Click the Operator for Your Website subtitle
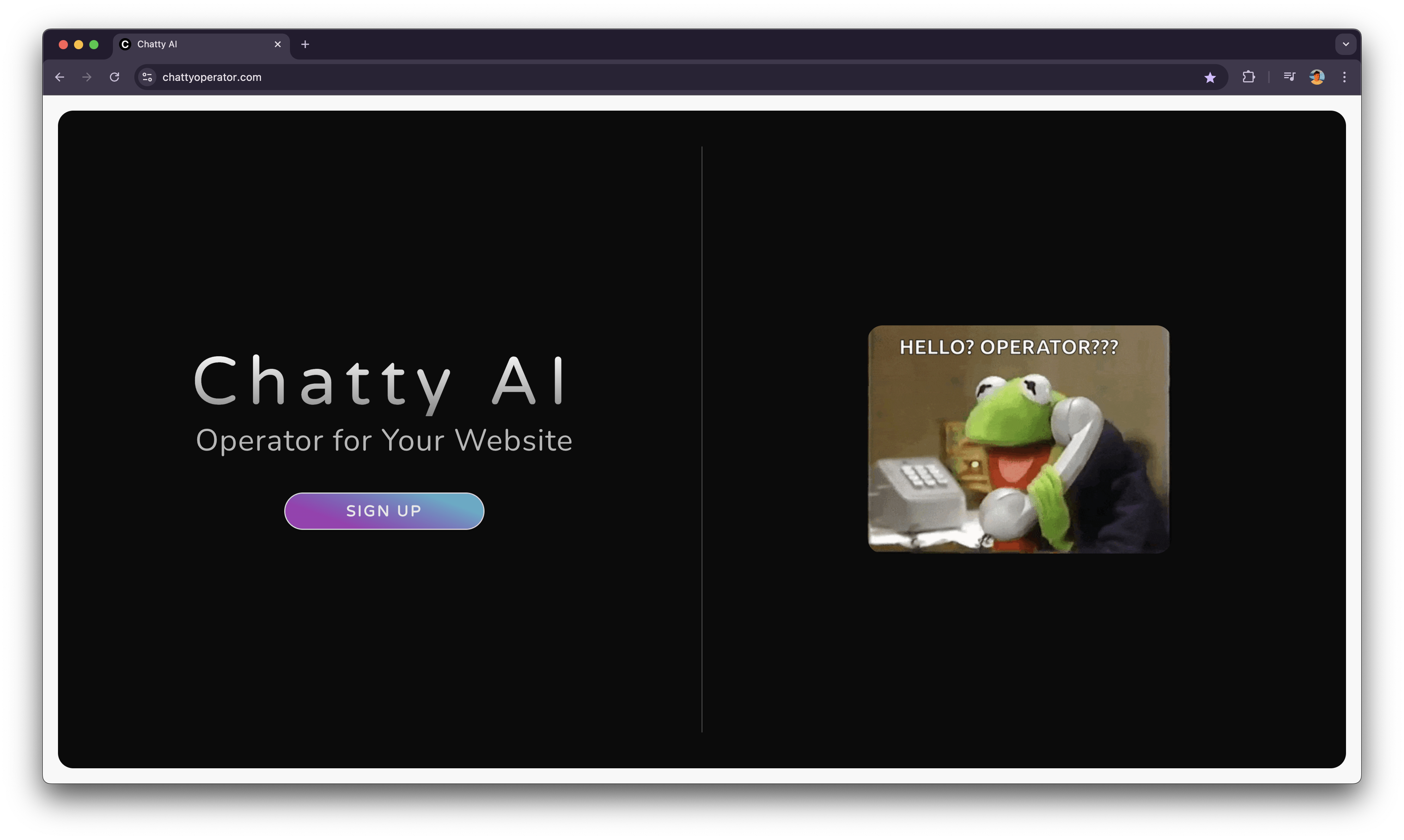 (384, 440)
